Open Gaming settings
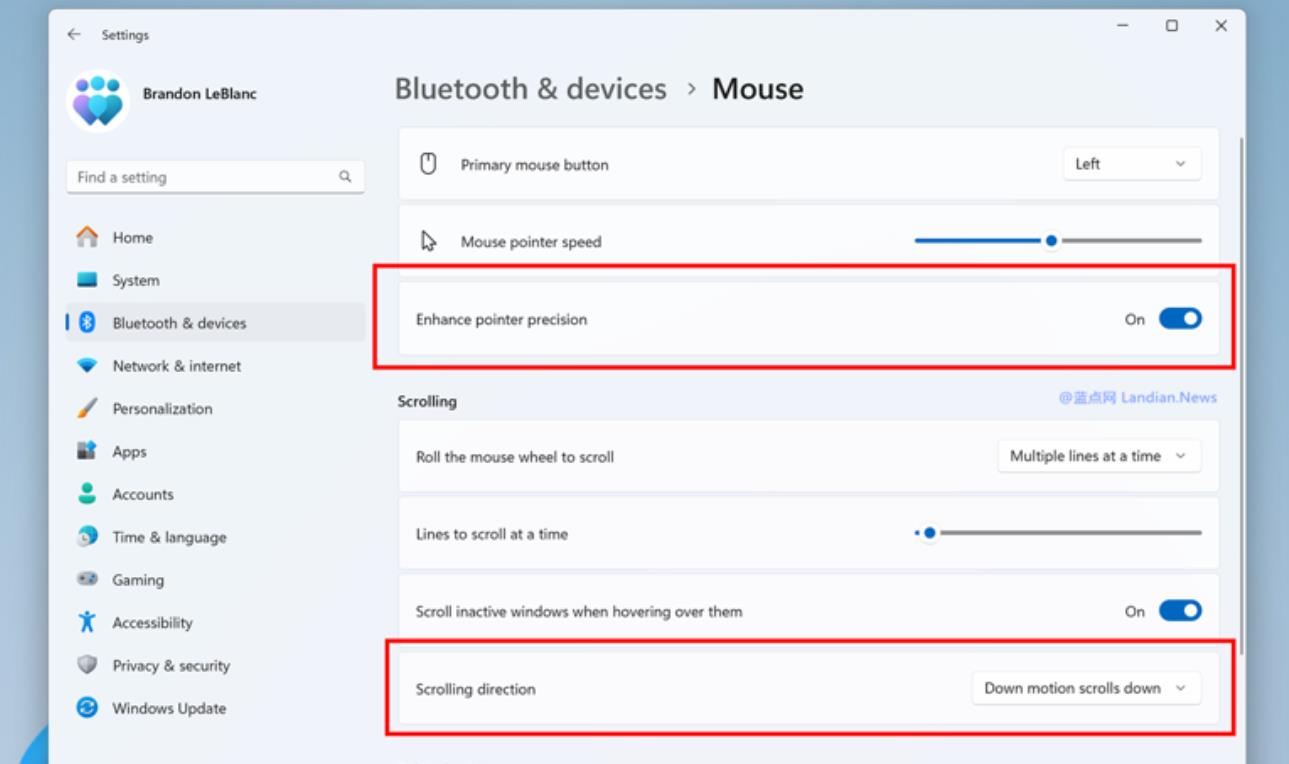 click(215, 580)
